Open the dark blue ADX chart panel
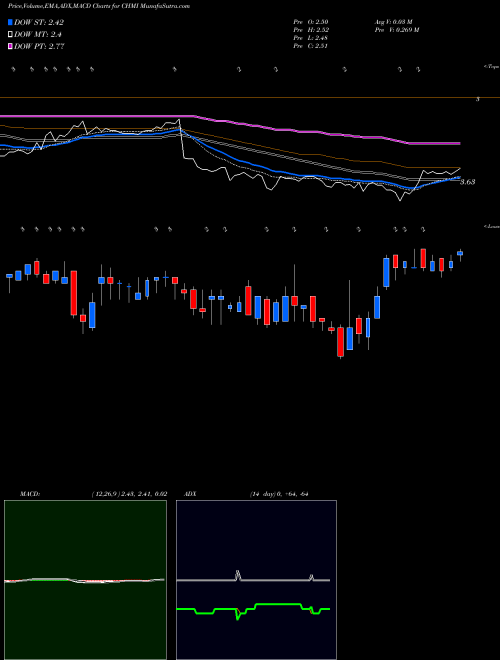 [x=256, y=580]
